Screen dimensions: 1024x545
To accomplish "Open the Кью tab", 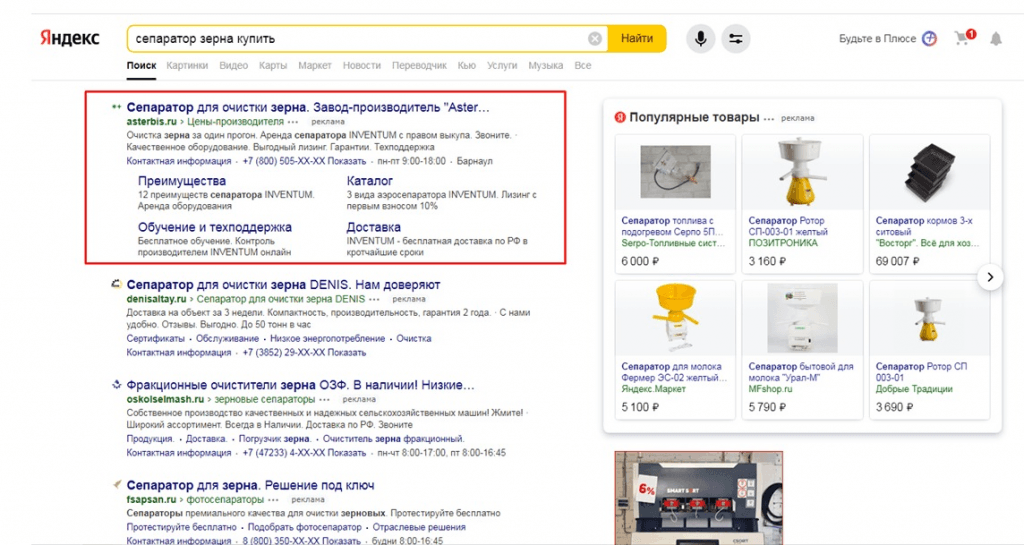I will pyautogui.click(x=466, y=65).
